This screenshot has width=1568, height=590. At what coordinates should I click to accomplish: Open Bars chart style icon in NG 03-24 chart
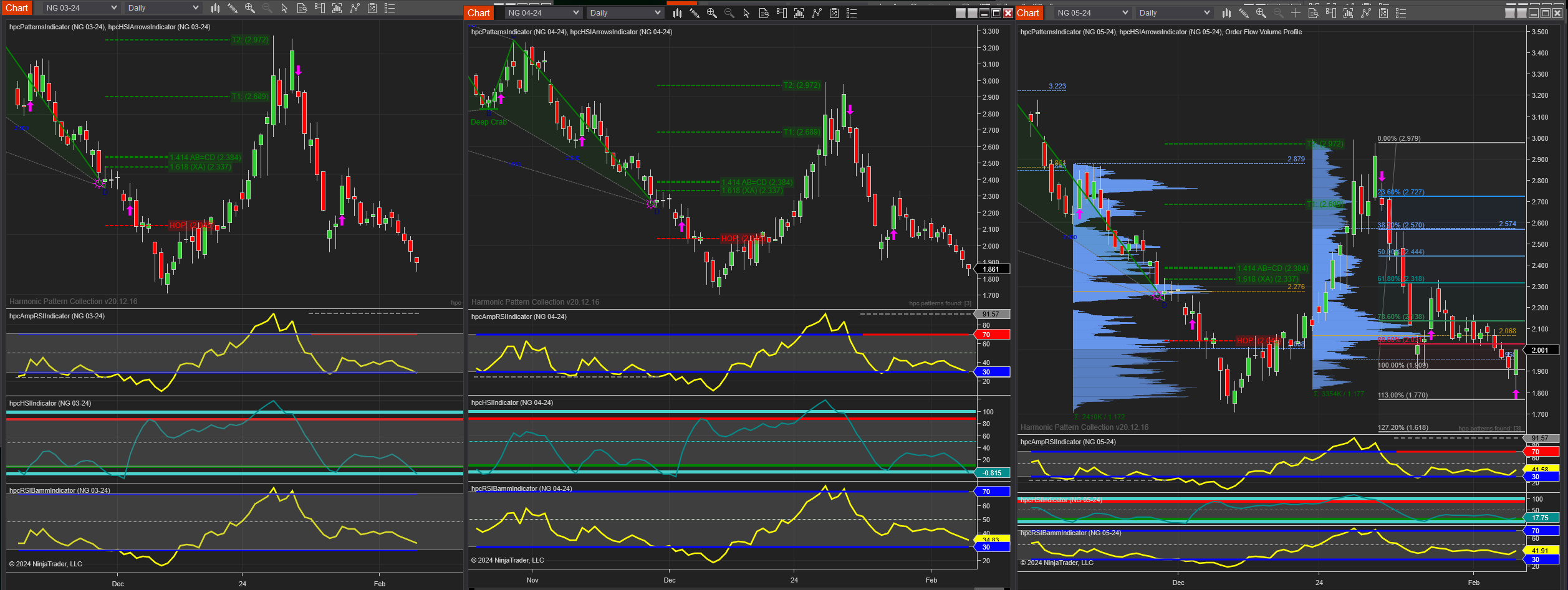[x=215, y=8]
